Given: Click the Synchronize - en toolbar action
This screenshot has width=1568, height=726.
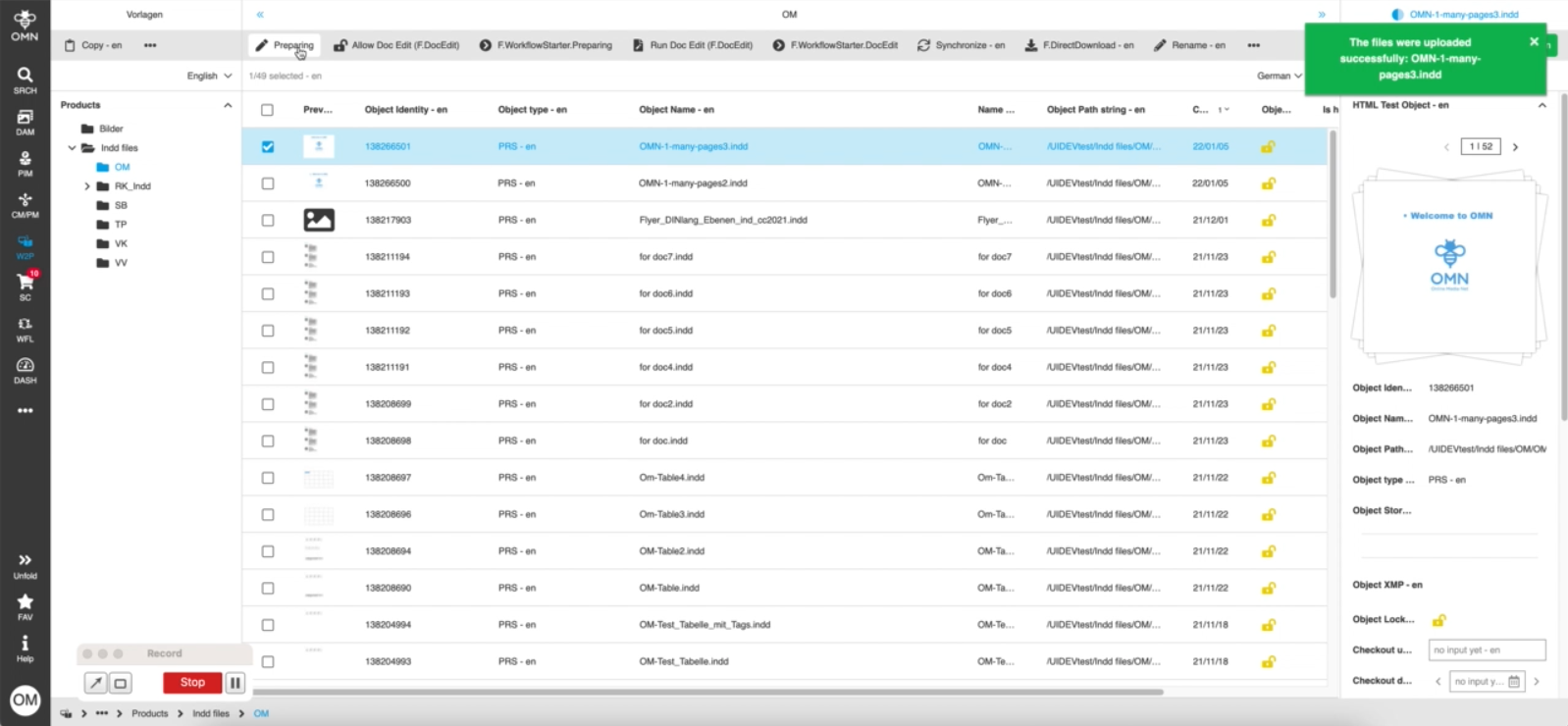Looking at the screenshot, I should (x=961, y=45).
